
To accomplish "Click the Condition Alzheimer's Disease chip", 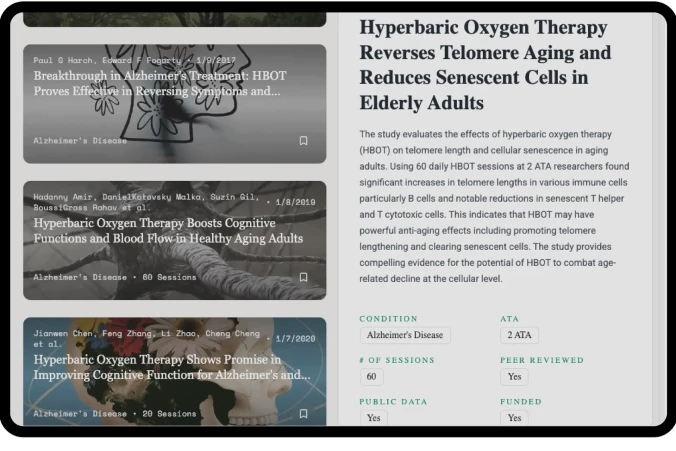I will pos(405,336).
